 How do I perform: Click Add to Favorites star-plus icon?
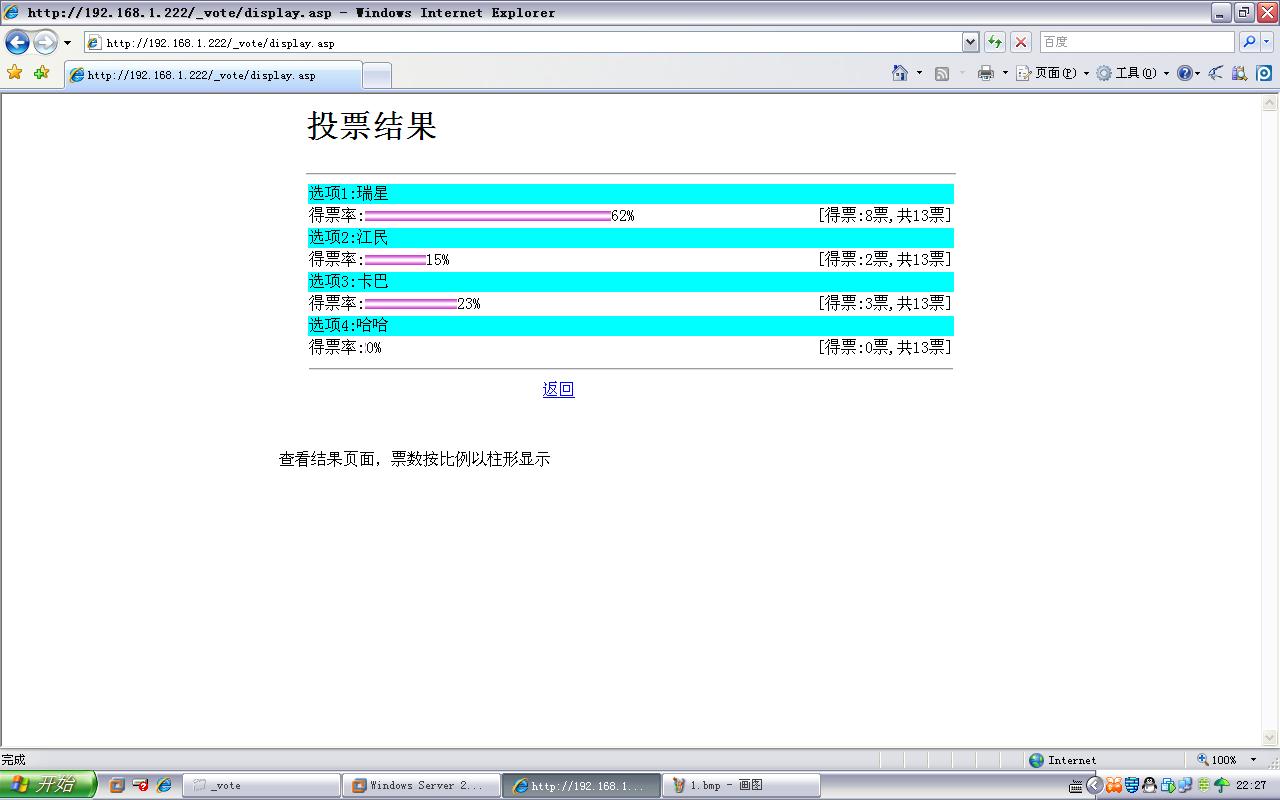41,72
